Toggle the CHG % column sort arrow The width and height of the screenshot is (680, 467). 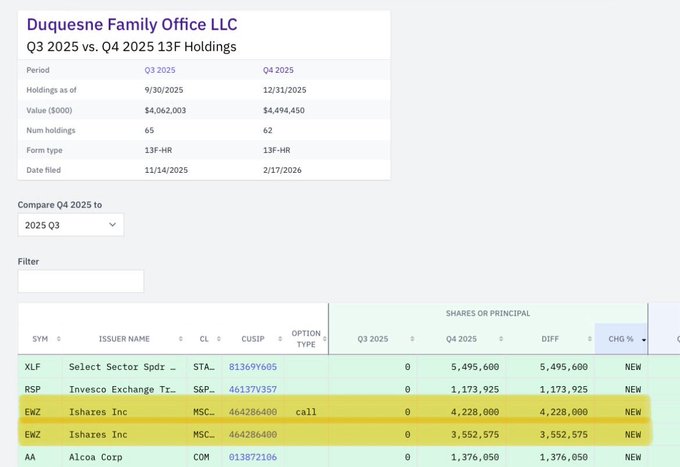(x=641, y=339)
